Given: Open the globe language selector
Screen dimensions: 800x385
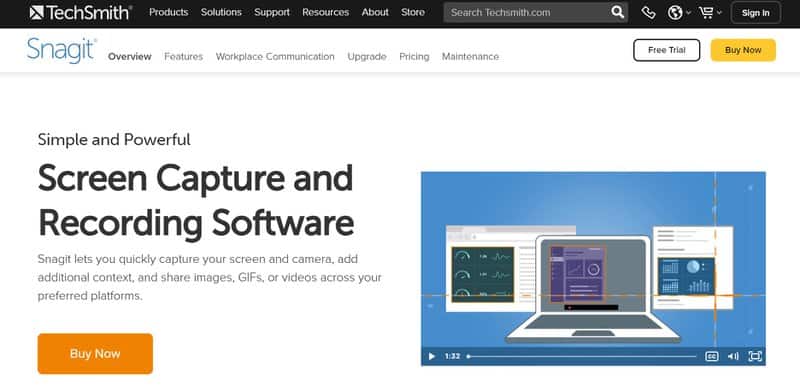Looking at the screenshot, I should point(675,13).
